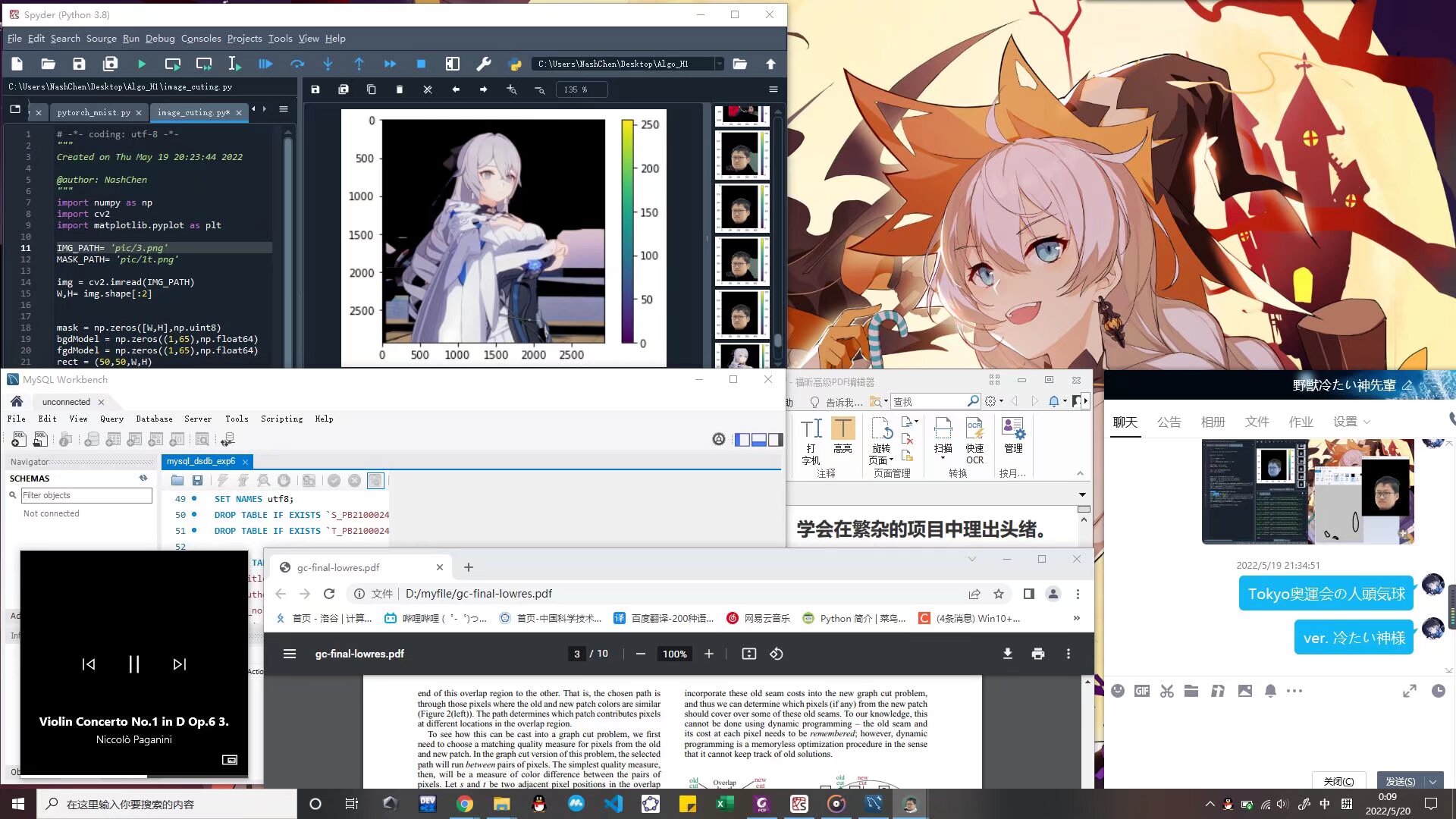The width and height of the screenshot is (1456, 819).
Task: Zoom in on the Spyder plot
Action: [512, 89]
